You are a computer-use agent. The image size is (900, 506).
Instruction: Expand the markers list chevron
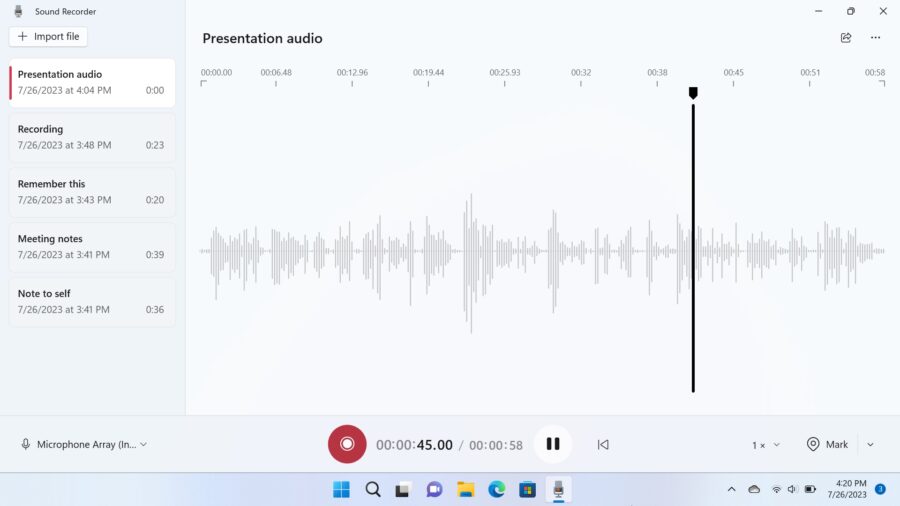coord(870,445)
